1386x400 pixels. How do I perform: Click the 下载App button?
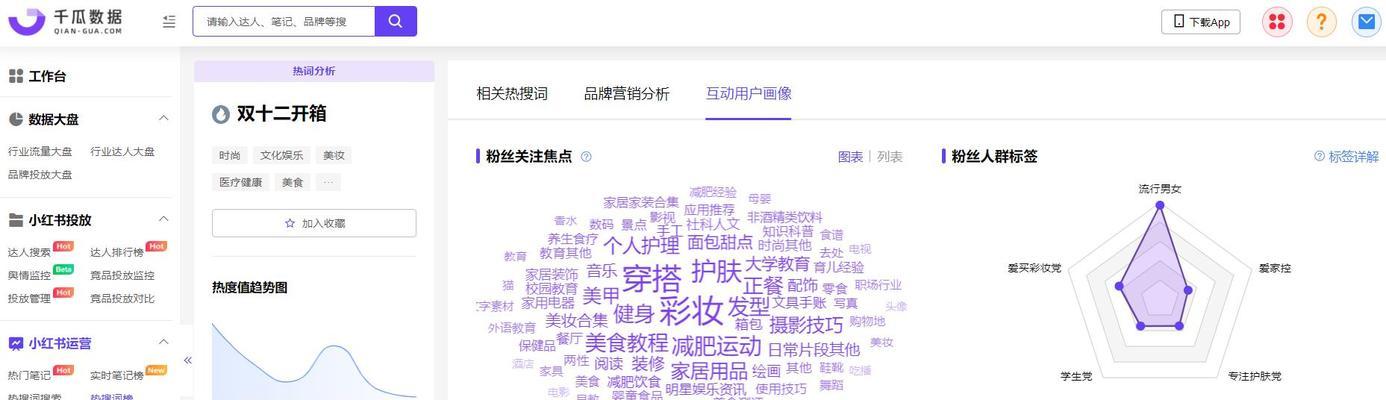coord(1201,22)
